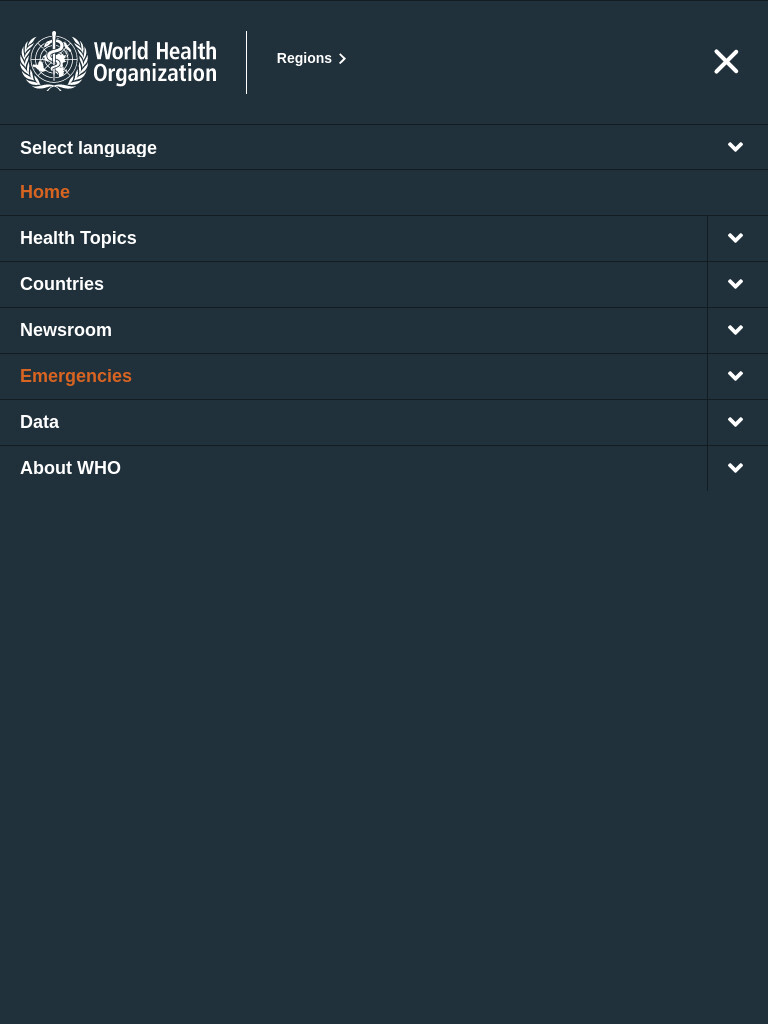Click the WHO globe emblem logo
This screenshot has height=1024, width=768.
click(x=54, y=61)
